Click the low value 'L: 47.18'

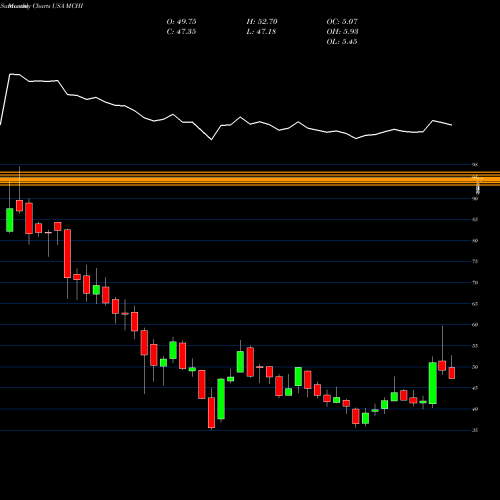[261, 32]
